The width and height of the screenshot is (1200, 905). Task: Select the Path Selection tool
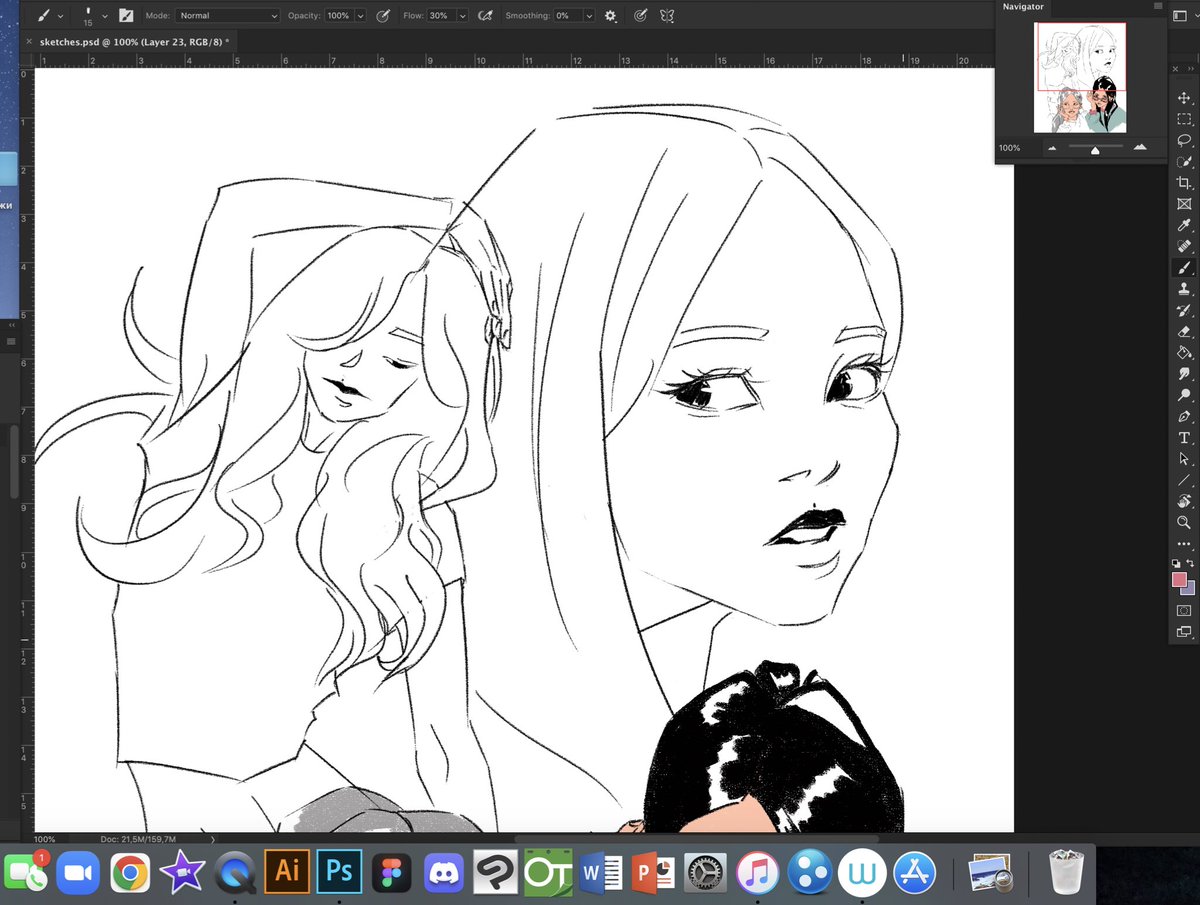click(x=1184, y=459)
